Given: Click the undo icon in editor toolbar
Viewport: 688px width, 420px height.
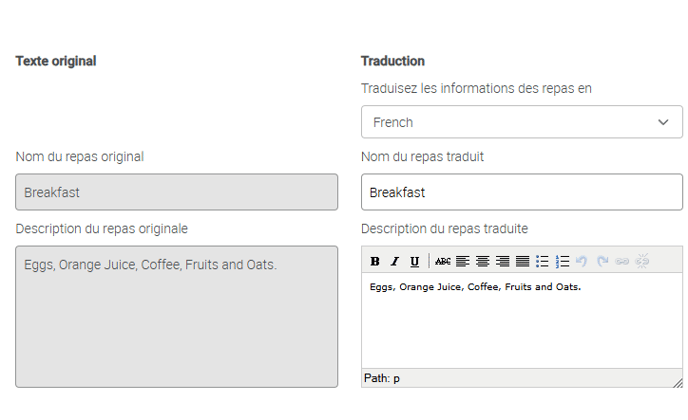Looking at the screenshot, I should coord(582,261).
